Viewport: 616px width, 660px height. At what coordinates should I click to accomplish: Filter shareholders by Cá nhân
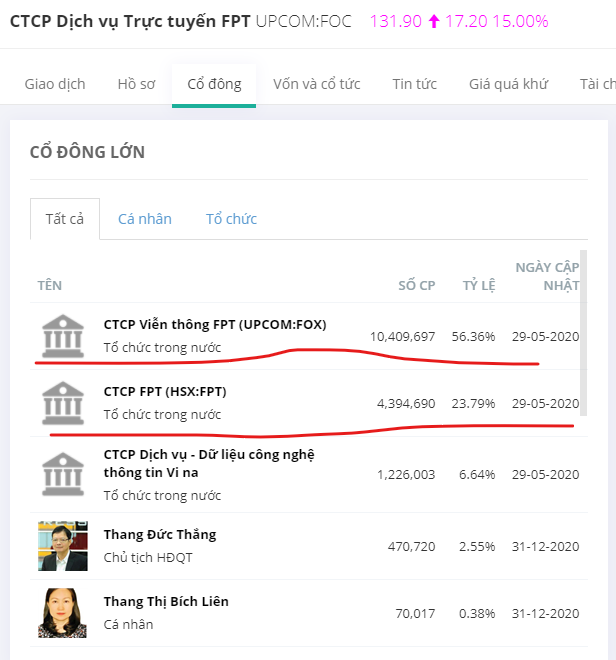[145, 219]
